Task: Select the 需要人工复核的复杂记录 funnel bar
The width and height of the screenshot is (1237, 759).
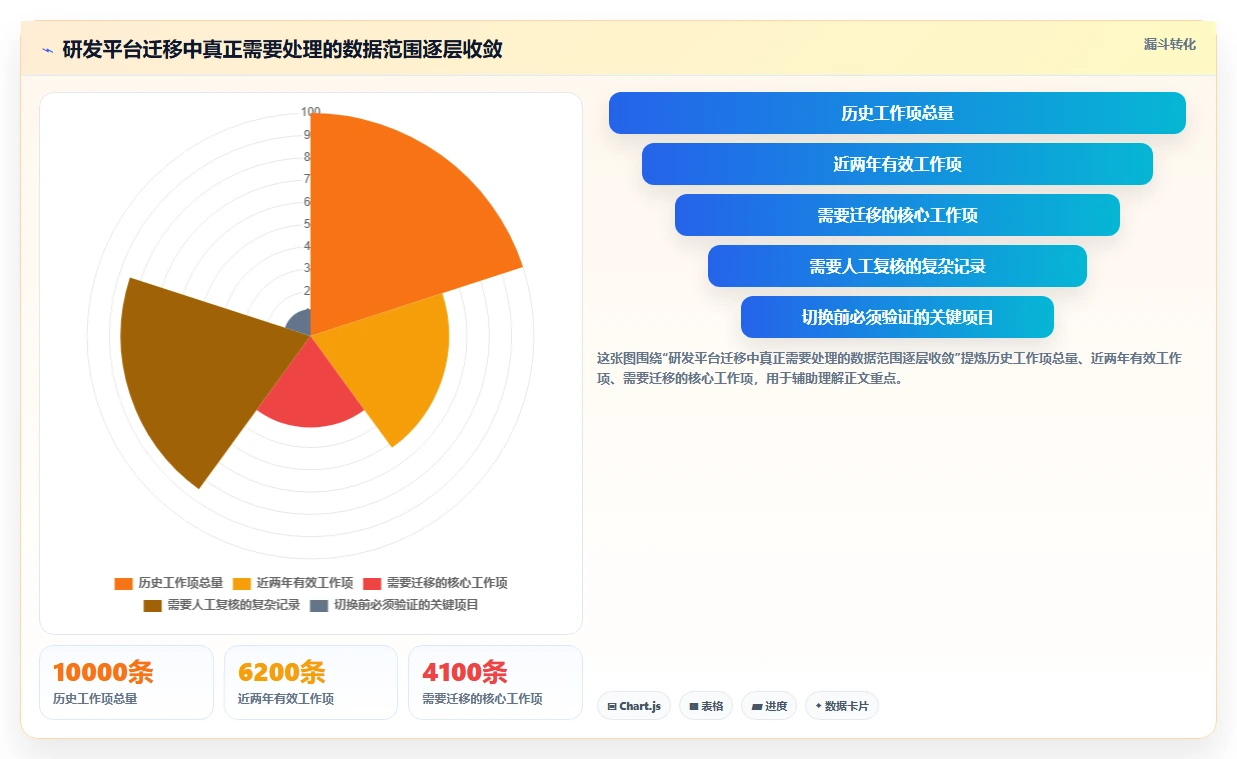Action: (897, 266)
